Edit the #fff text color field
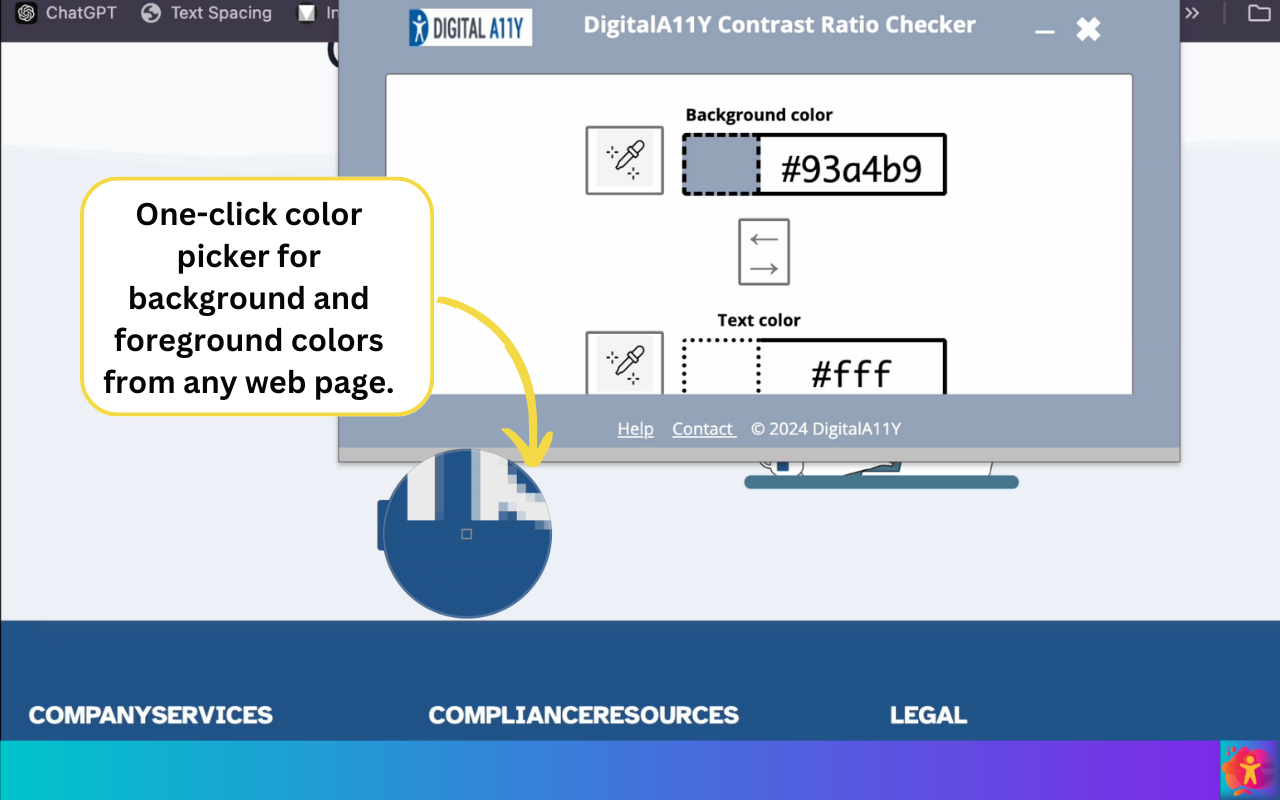The image size is (1280, 800). tap(852, 367)
